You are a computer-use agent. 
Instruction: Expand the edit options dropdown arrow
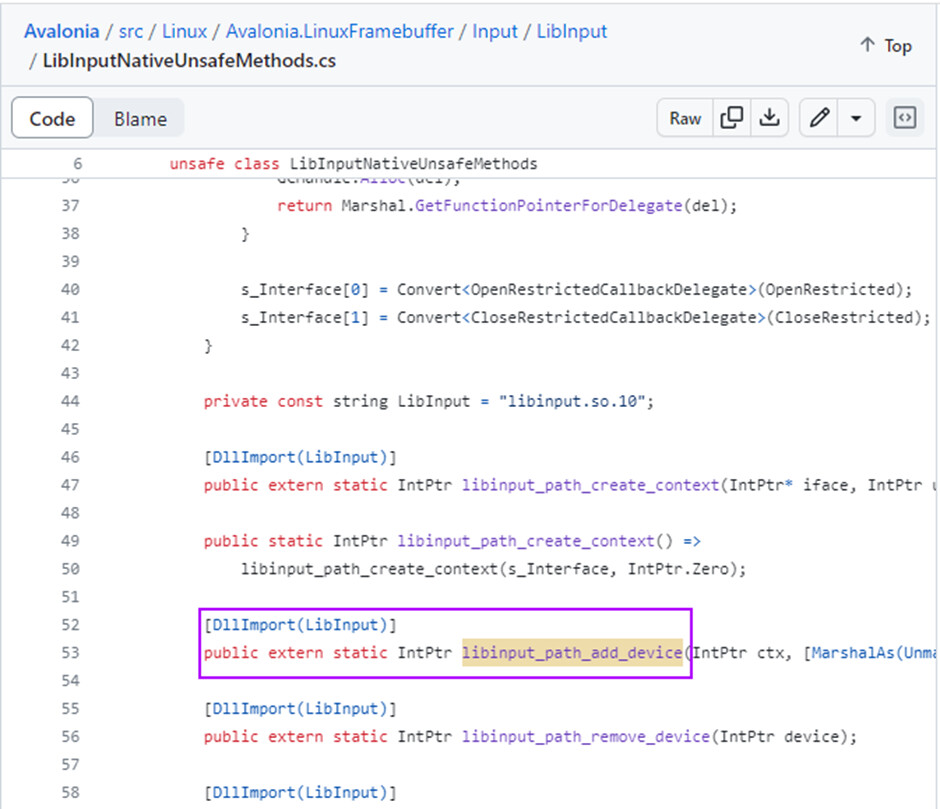[x=856, y=118]
